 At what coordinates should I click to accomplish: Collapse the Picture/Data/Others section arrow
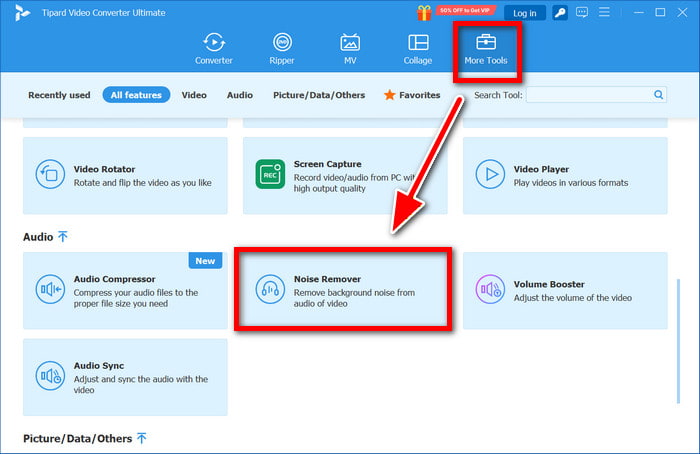tap(141, 438)
